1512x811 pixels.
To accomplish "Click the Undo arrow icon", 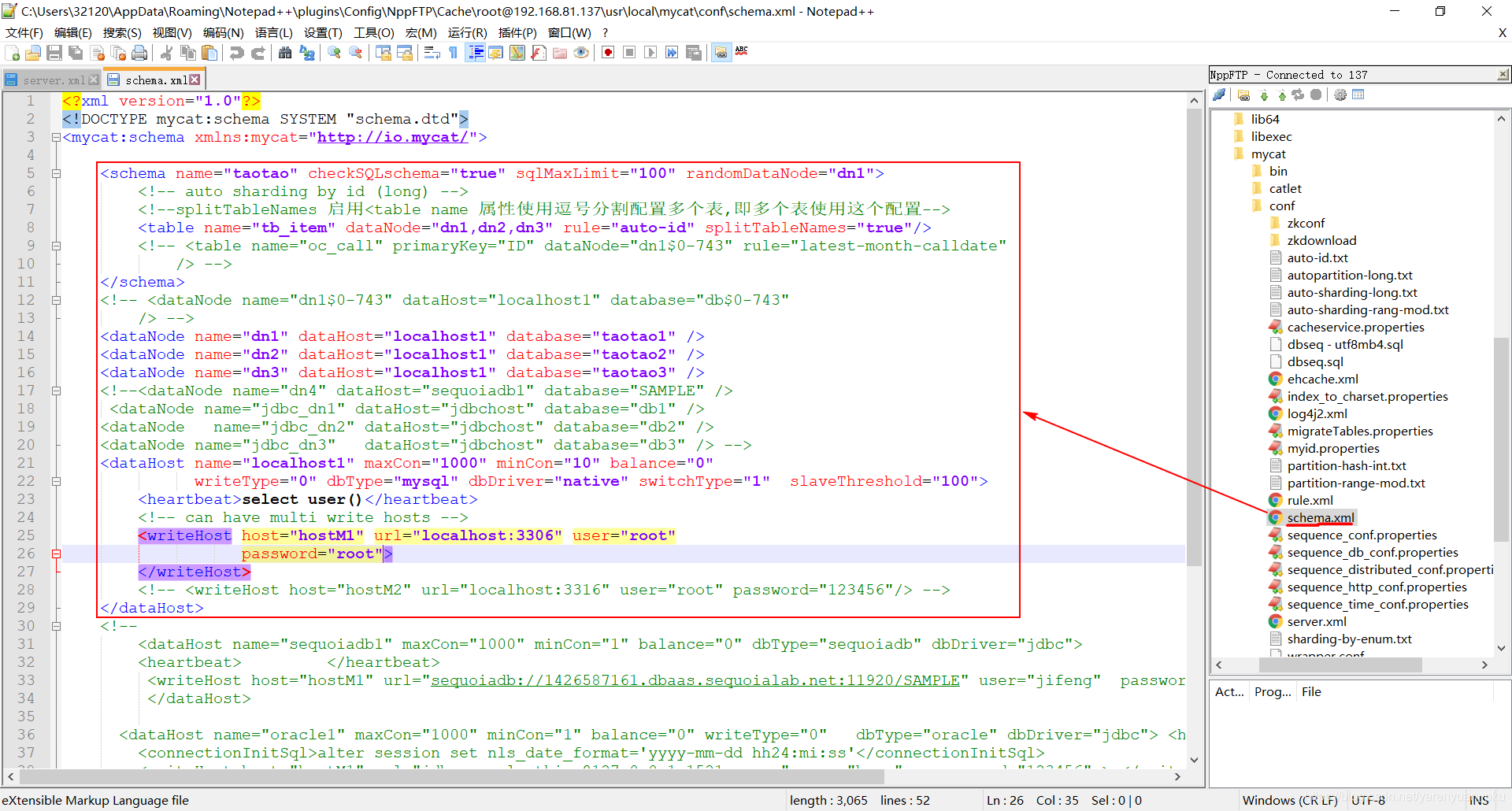I will (x=236, y=53).
